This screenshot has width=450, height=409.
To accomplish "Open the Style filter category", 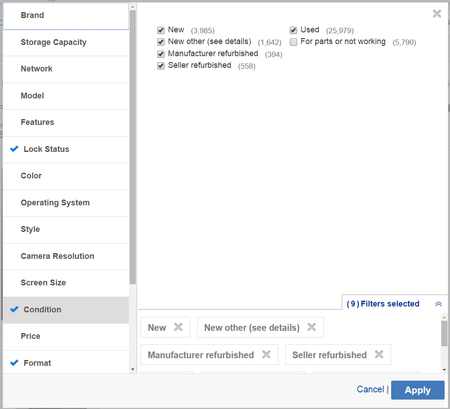I will point(66,229).
